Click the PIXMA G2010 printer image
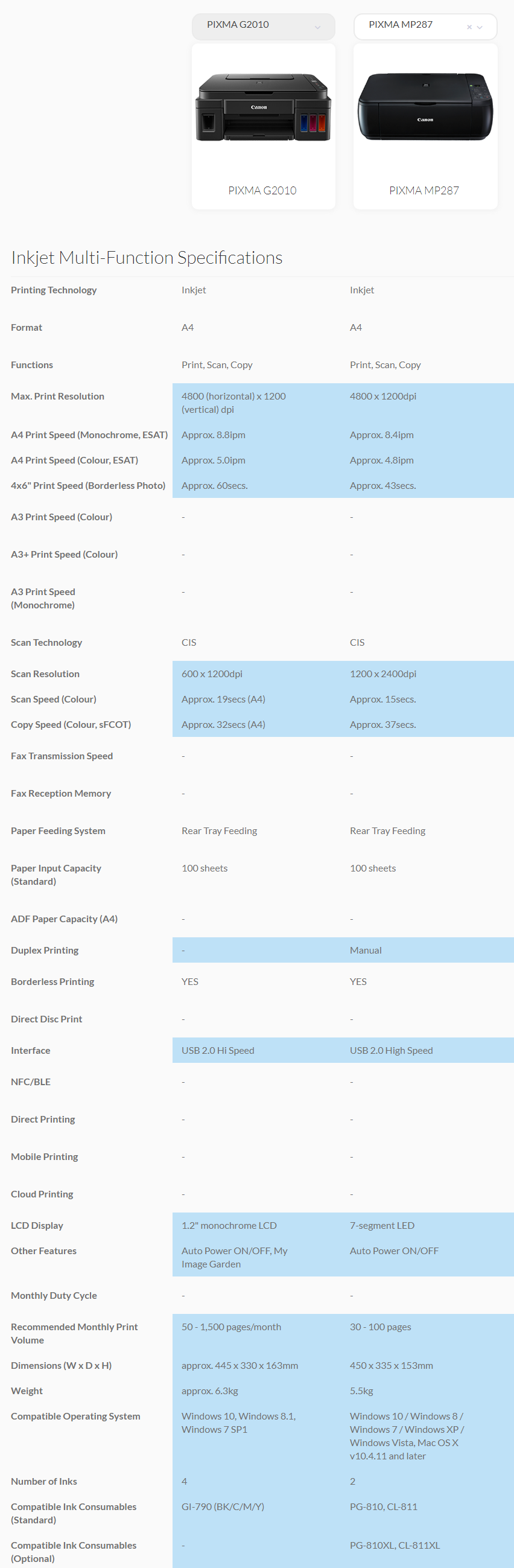Screen dimensions: 514x1568 [x=264, y=108]
